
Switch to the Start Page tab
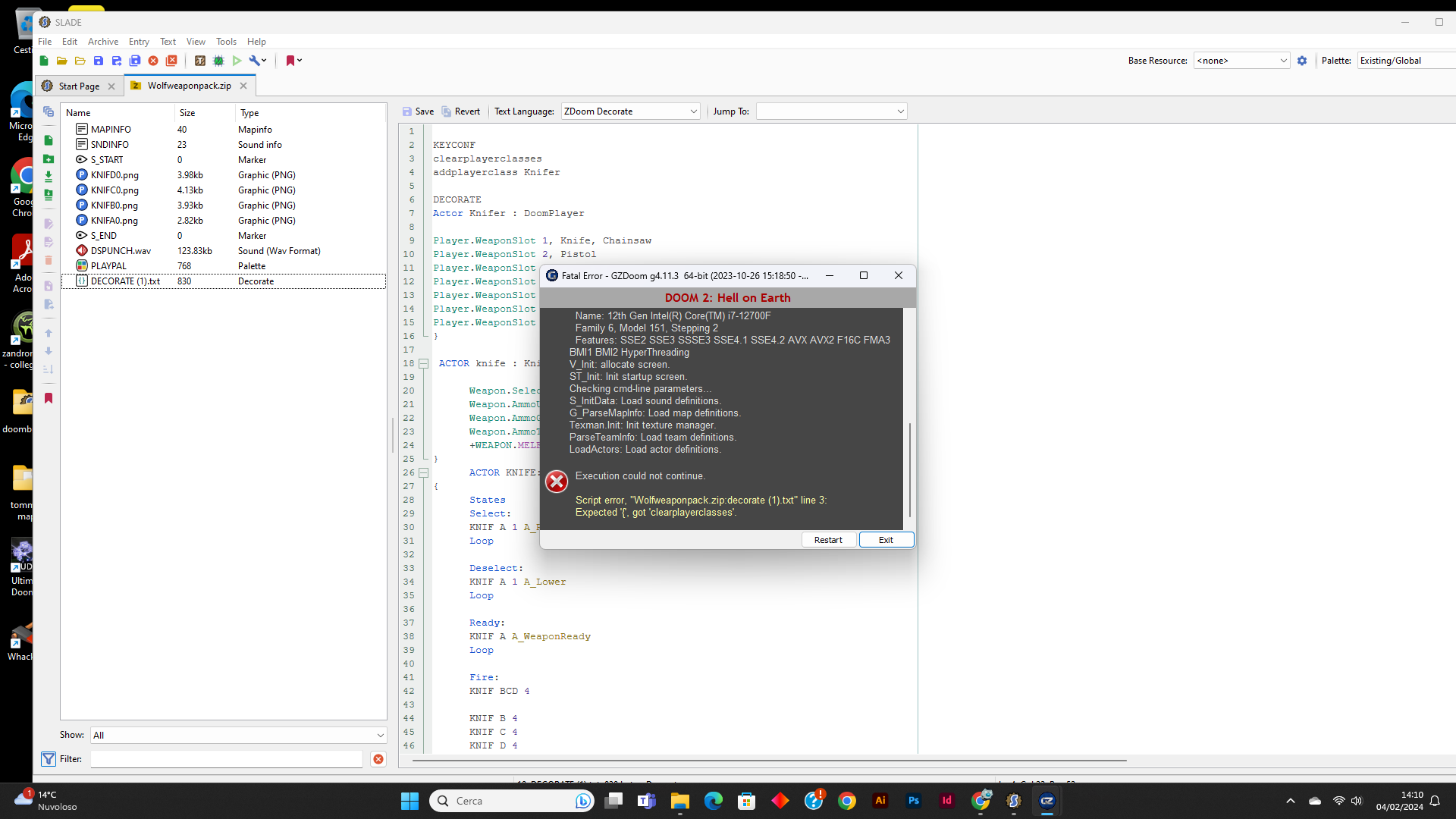79,86
